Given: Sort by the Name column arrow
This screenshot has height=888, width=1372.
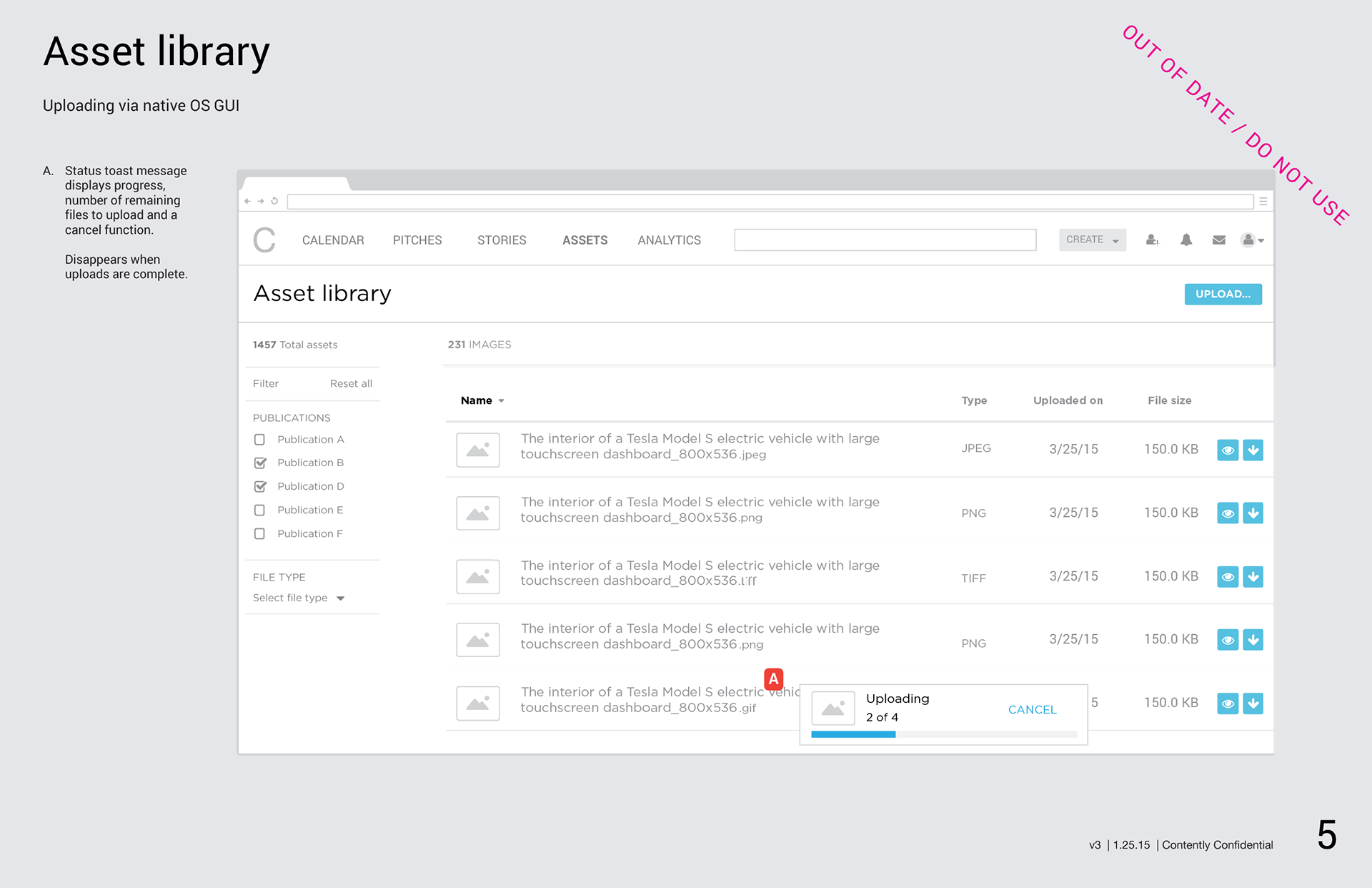Looking at the screenshot, I should tap(502, 401).
